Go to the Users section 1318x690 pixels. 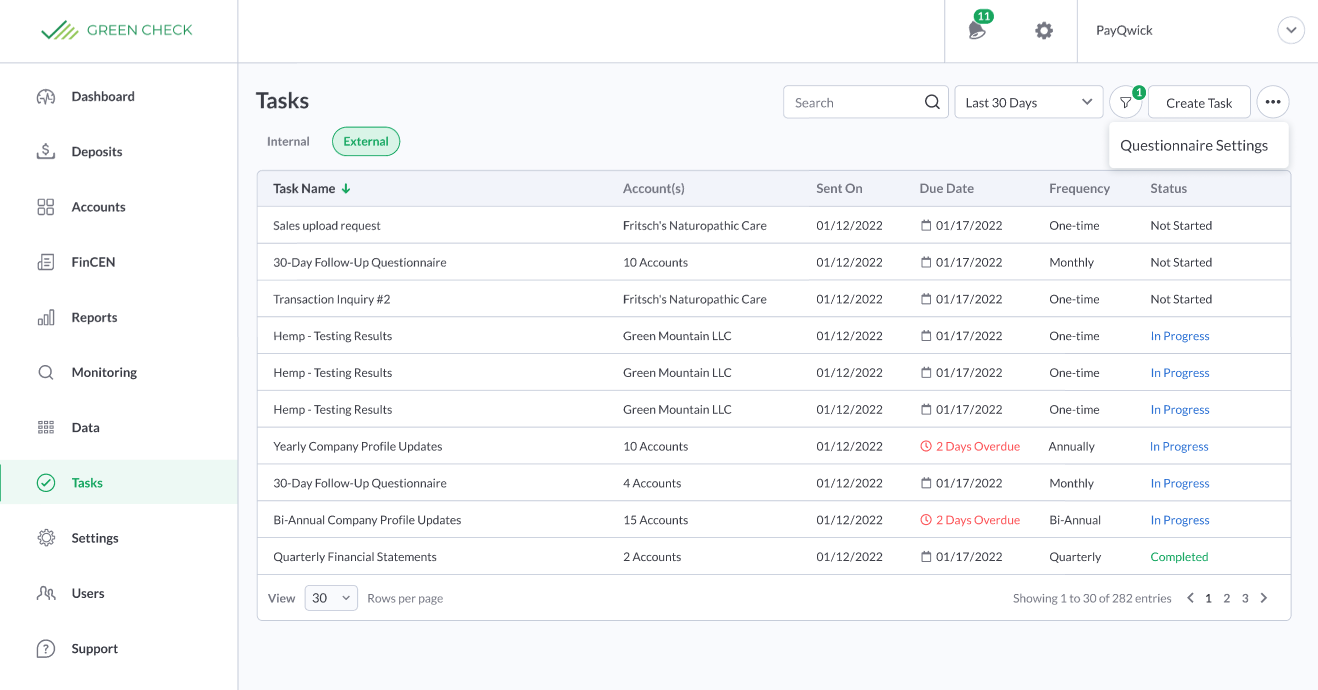coord(89,593)
